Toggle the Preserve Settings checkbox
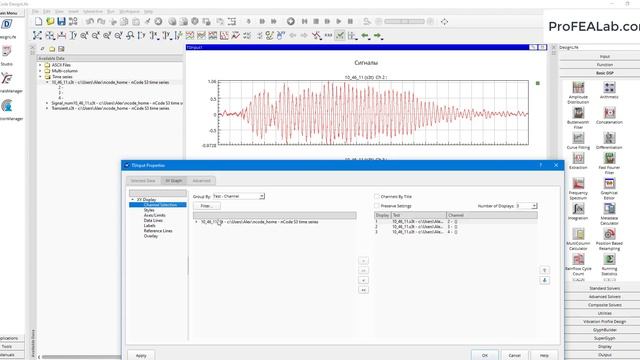640x360 pixels. tap(377, 206)
